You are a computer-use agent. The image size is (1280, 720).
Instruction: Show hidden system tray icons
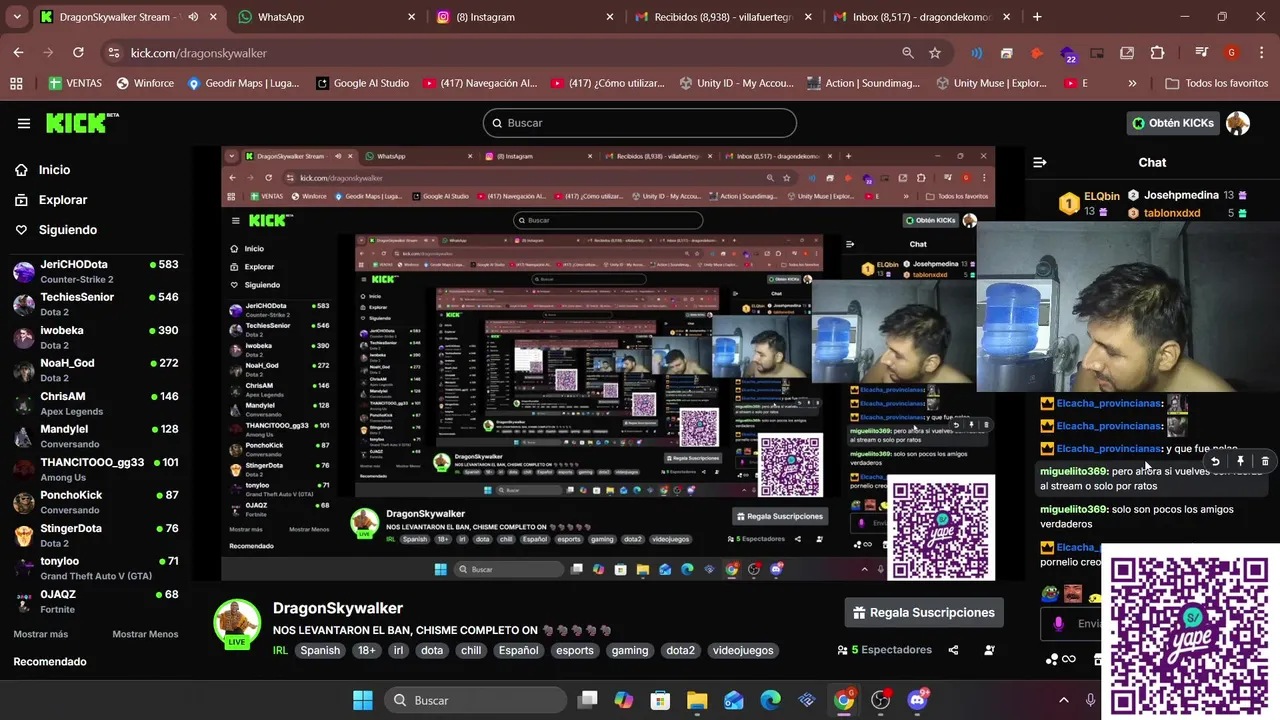click(1064, 700)
